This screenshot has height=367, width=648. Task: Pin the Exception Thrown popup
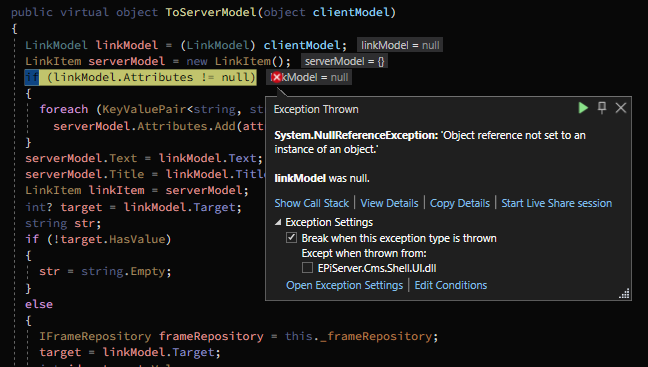[x=602, y=108]
